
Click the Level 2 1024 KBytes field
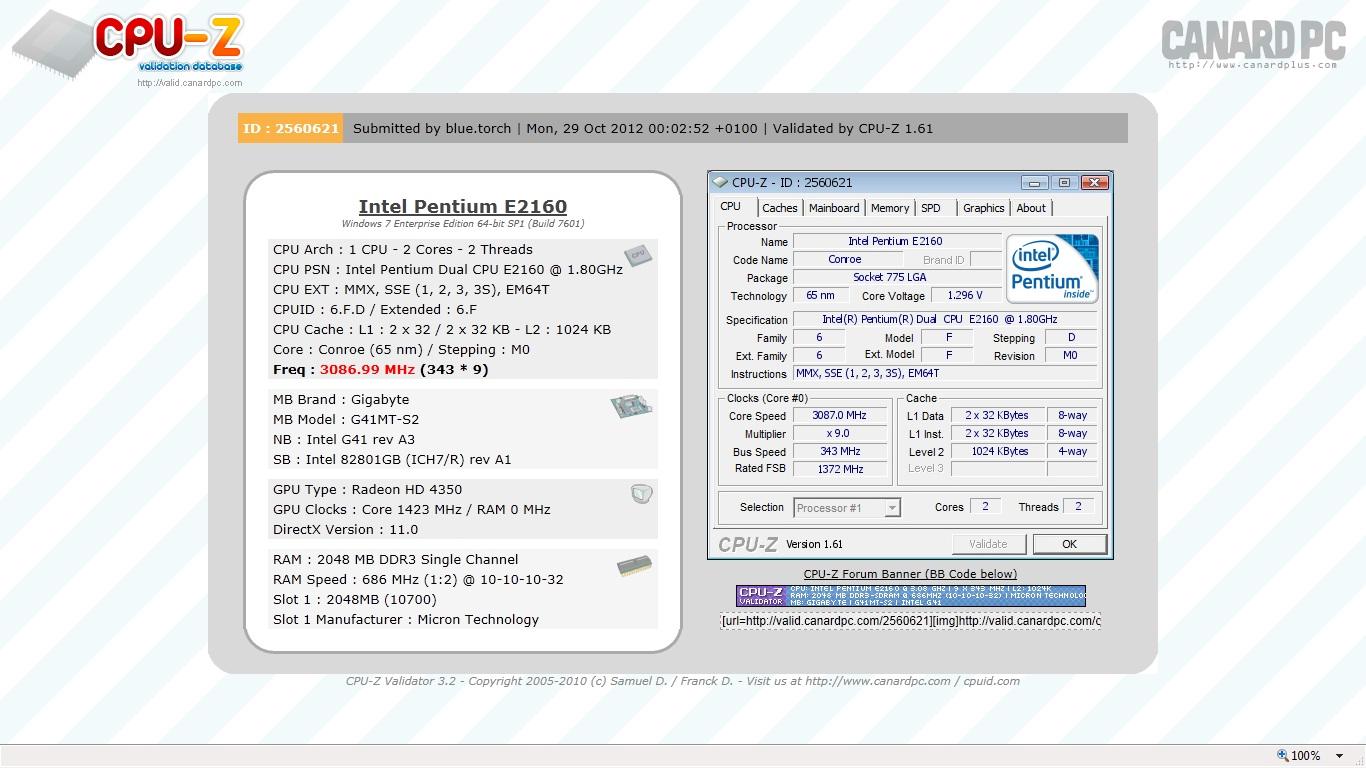tap(997, 452)
